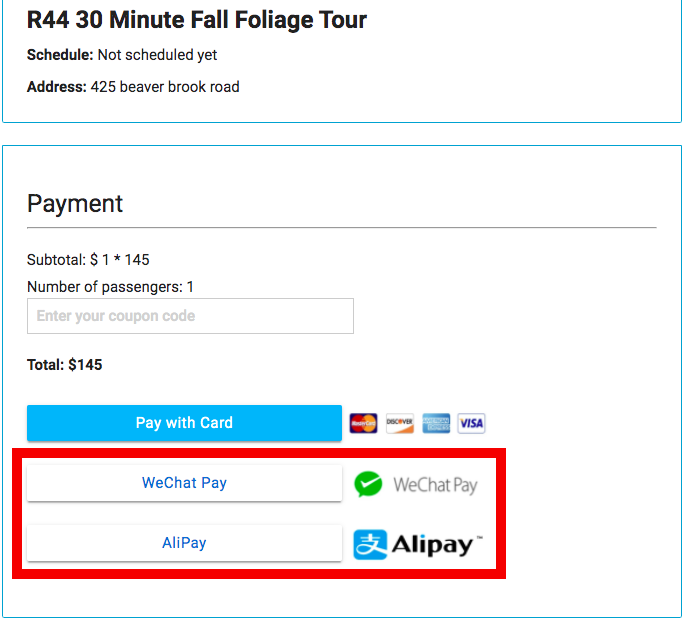Click the Schedule: Not scheduled yet line

pyautogui.click(x=122, y=55)
